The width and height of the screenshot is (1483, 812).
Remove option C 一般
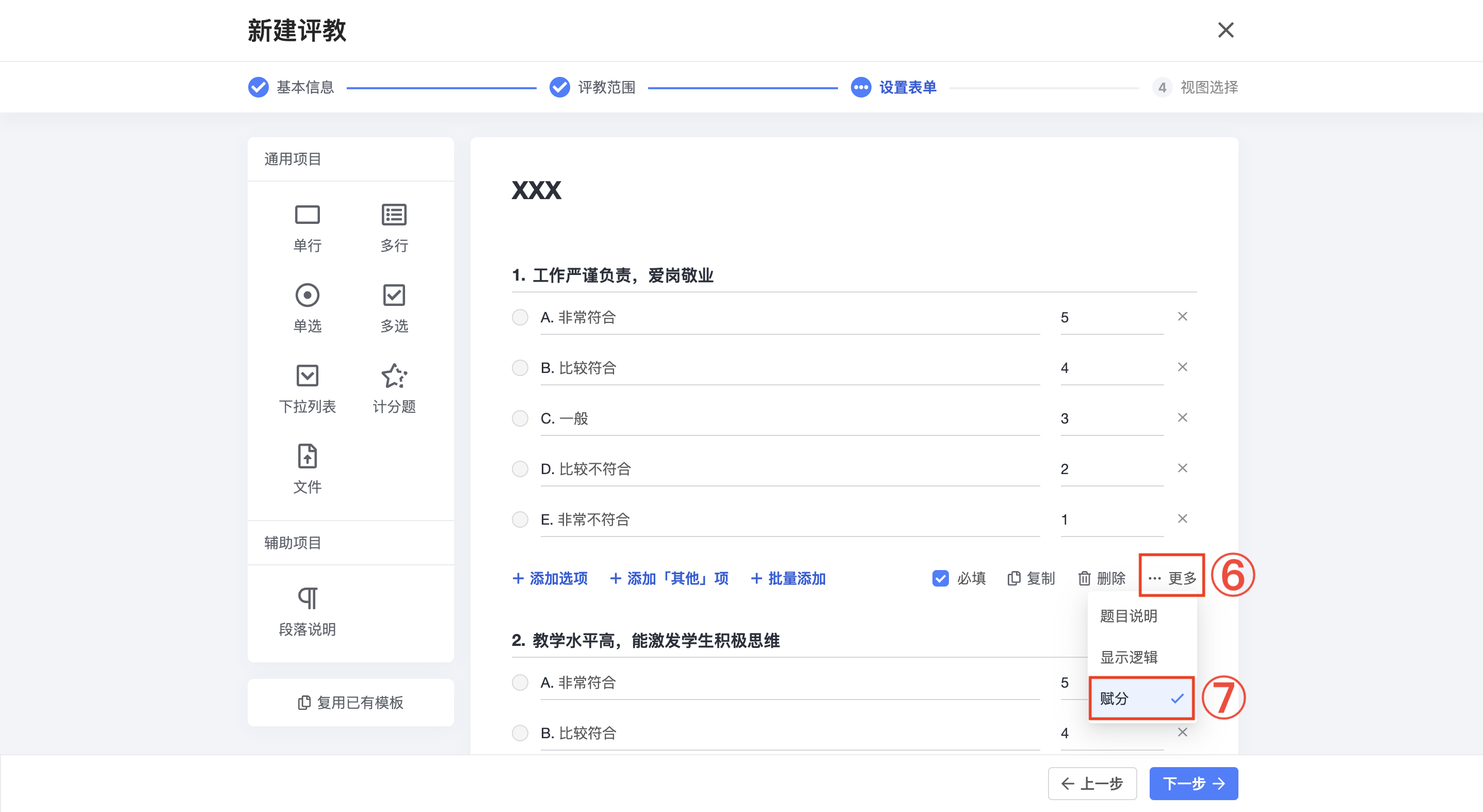click(x=1182, y=418)
